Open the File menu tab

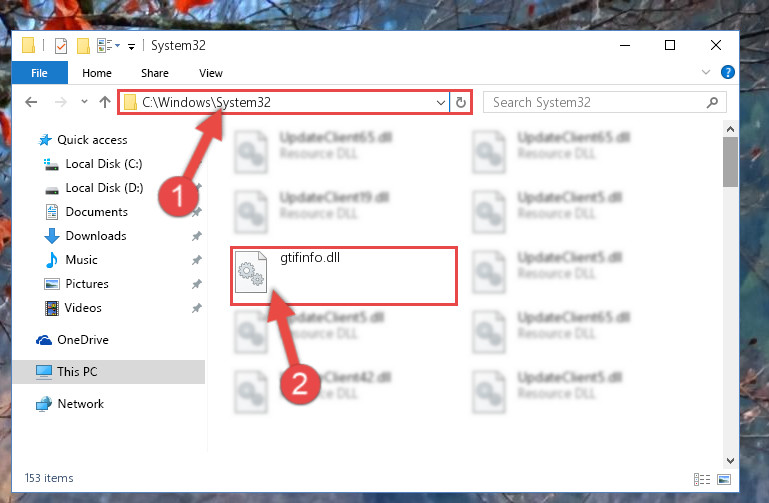click(x=39, y=73)
